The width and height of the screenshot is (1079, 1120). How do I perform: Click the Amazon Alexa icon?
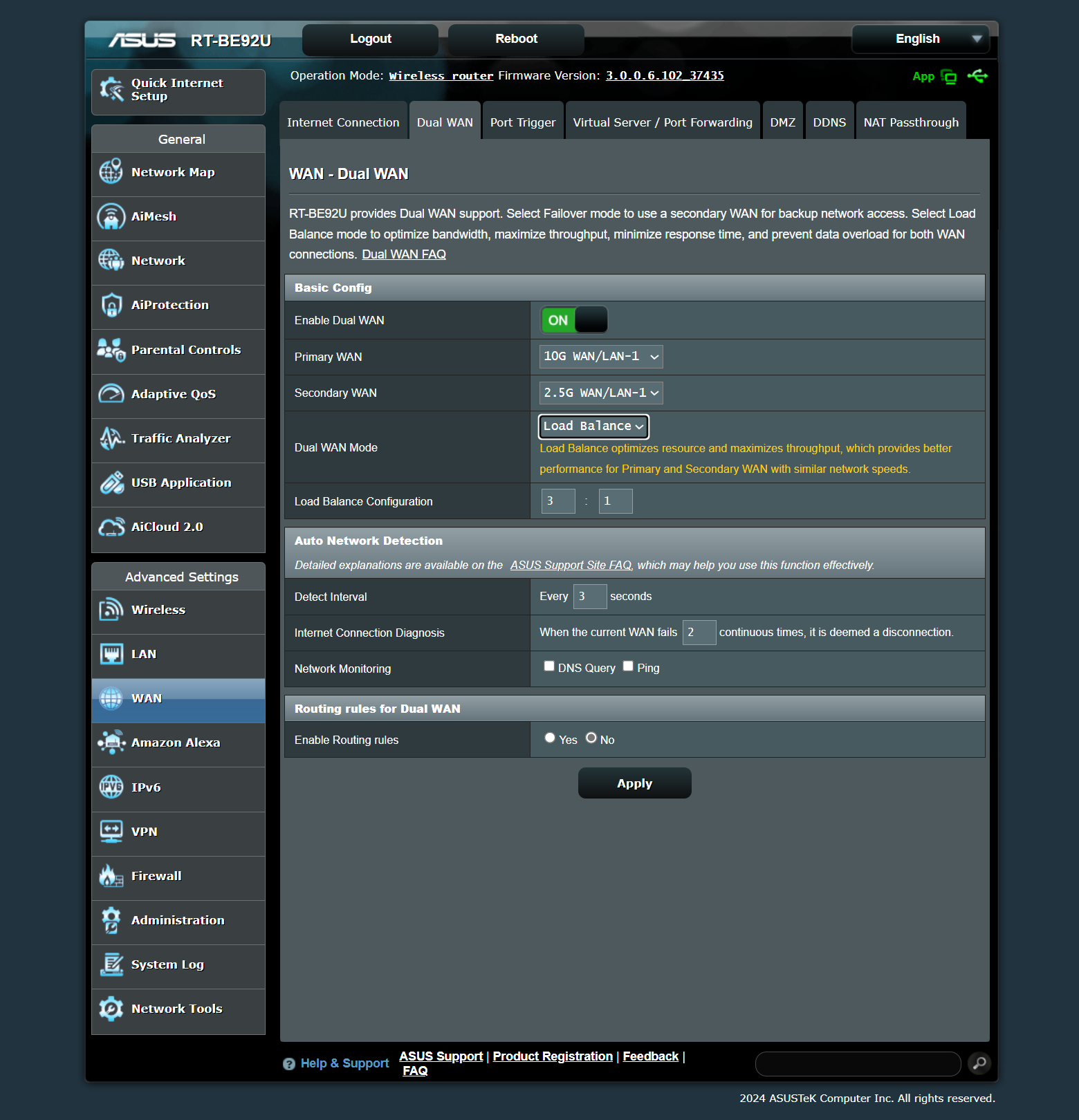[111, 742]
